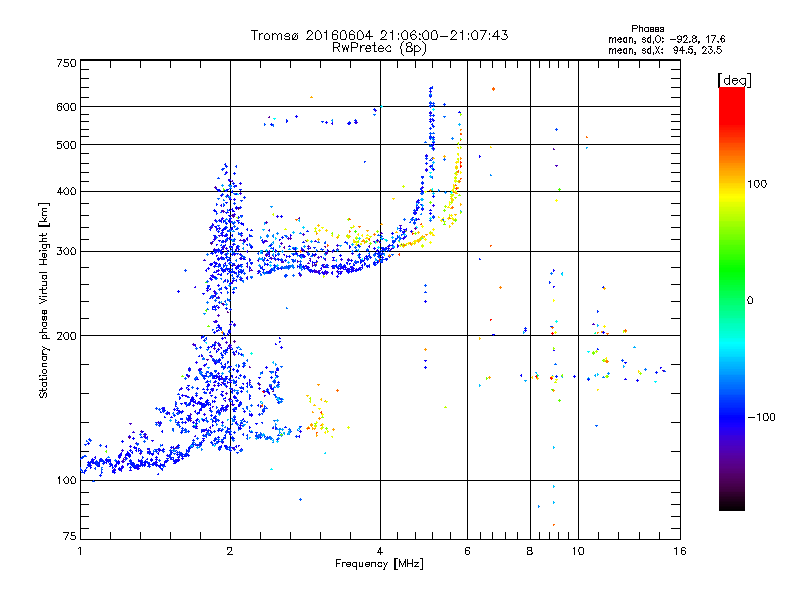The image size is (800, 600).
Task: Click the 0 label on the colorbar
Action: [750, 301]
